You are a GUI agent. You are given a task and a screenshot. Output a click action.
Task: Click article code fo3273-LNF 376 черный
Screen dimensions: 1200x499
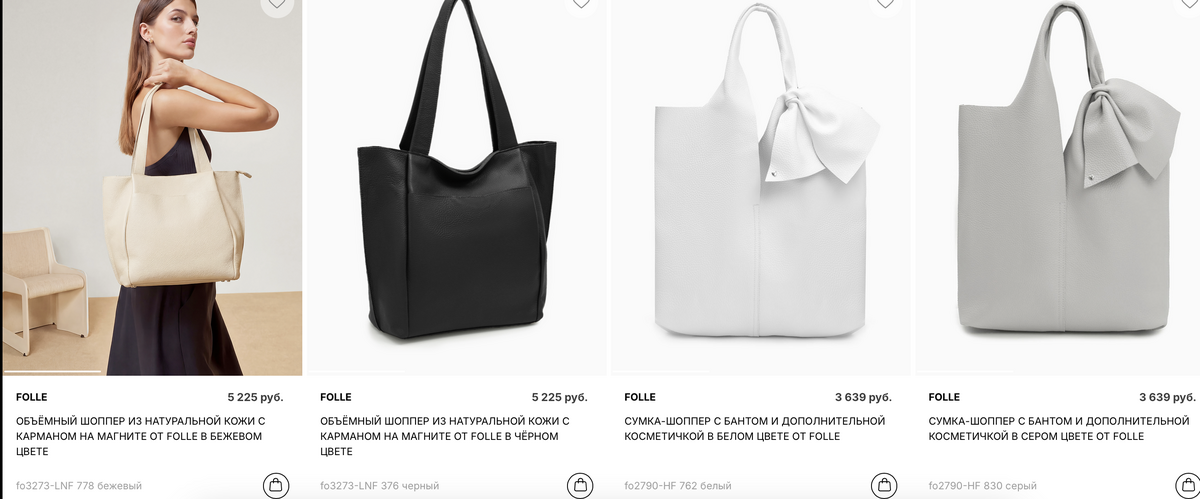(x=380, y=486)
